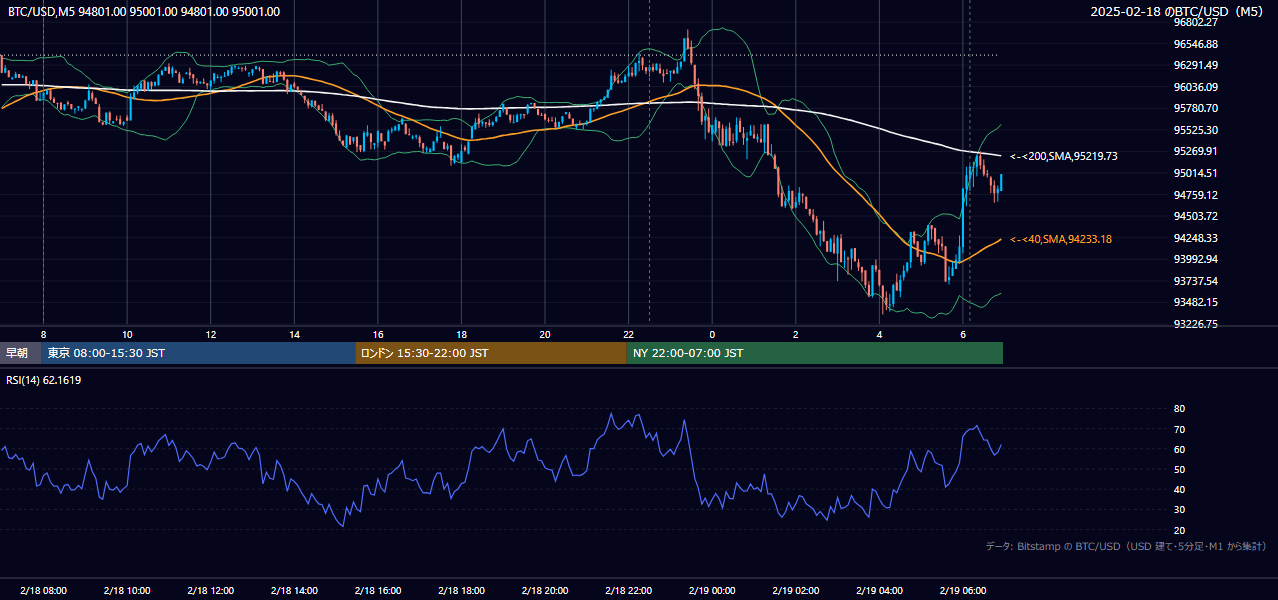Click the NY 22:00-07:00 JST session bar
The width and height of the screenshot is (1278, 600).
[x=815, y=353]
